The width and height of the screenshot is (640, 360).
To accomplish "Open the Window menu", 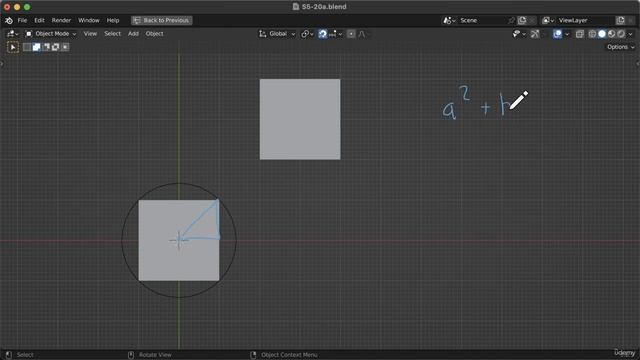I will 89,20.
